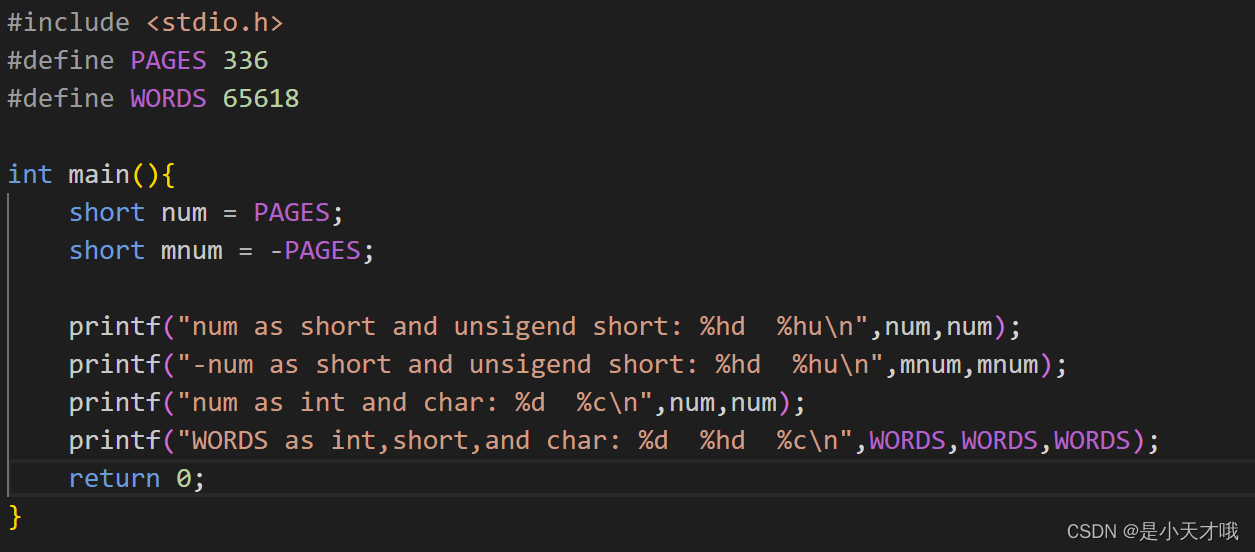Click the #include directive keyword
The image size is (1255, 552).
(68, 22)
